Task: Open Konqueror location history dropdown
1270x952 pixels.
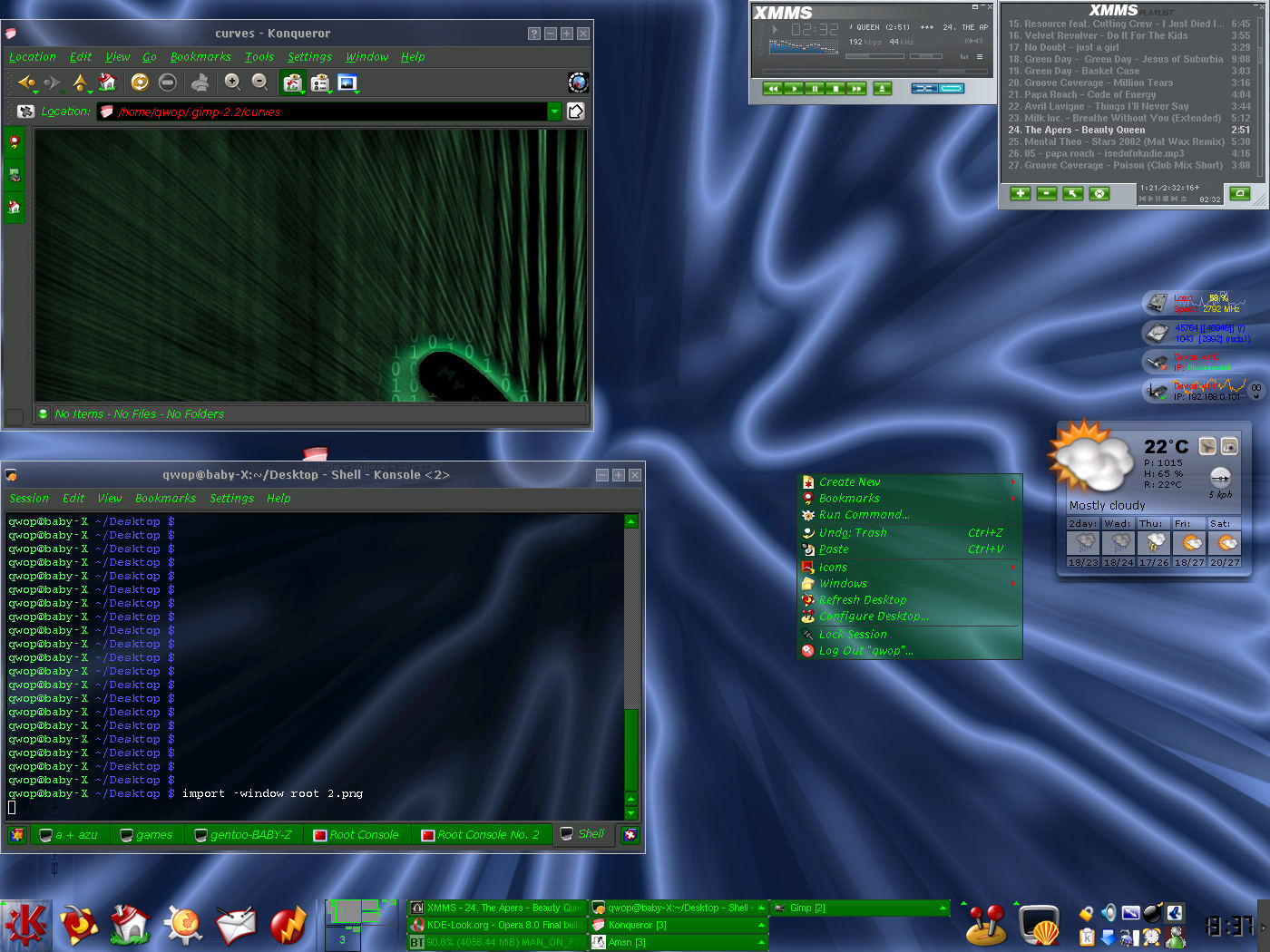Action: [x=554, y=112]
